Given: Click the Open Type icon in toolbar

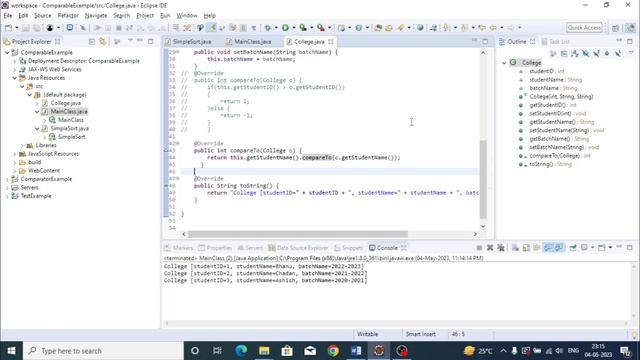Looking at the screenshot, I should point(378,28).
